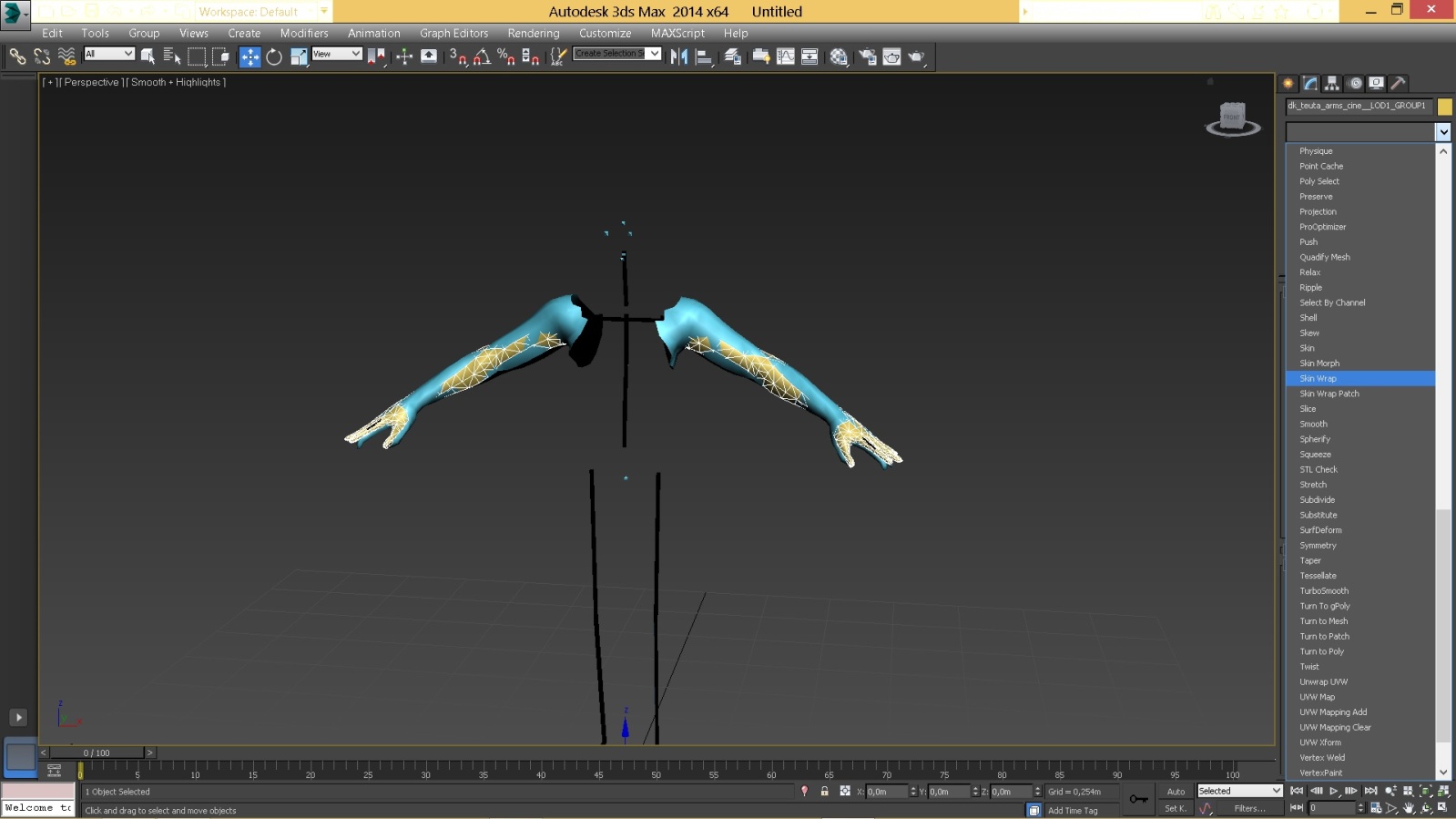Image resolution: width=1456 pixels, height=819 pixels.
Task: Select TurboSmooth from modifier list
Action: click(1360, 590)
